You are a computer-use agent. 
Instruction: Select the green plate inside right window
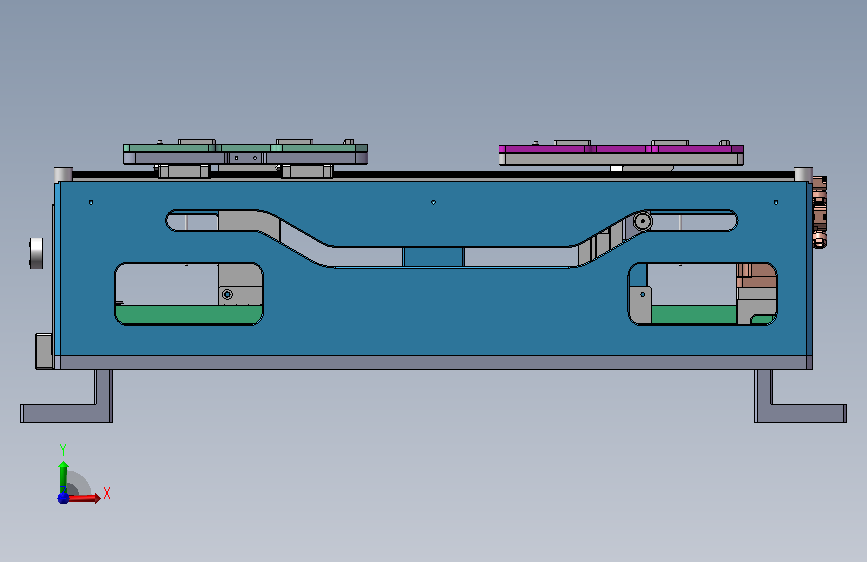click(694, 314)
